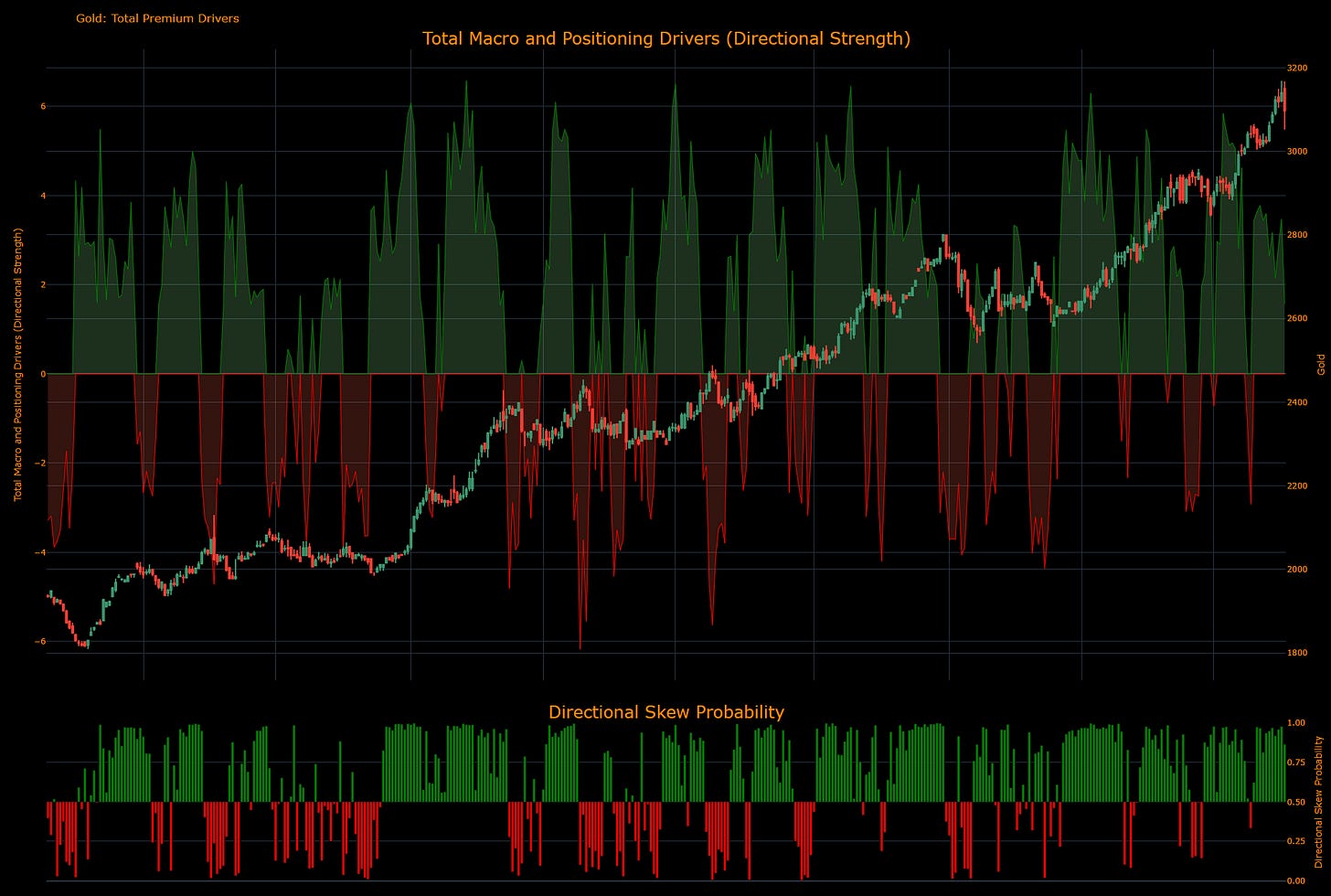
Task: Click the 0.00 skew probability tick
Action: (1296, 880)
